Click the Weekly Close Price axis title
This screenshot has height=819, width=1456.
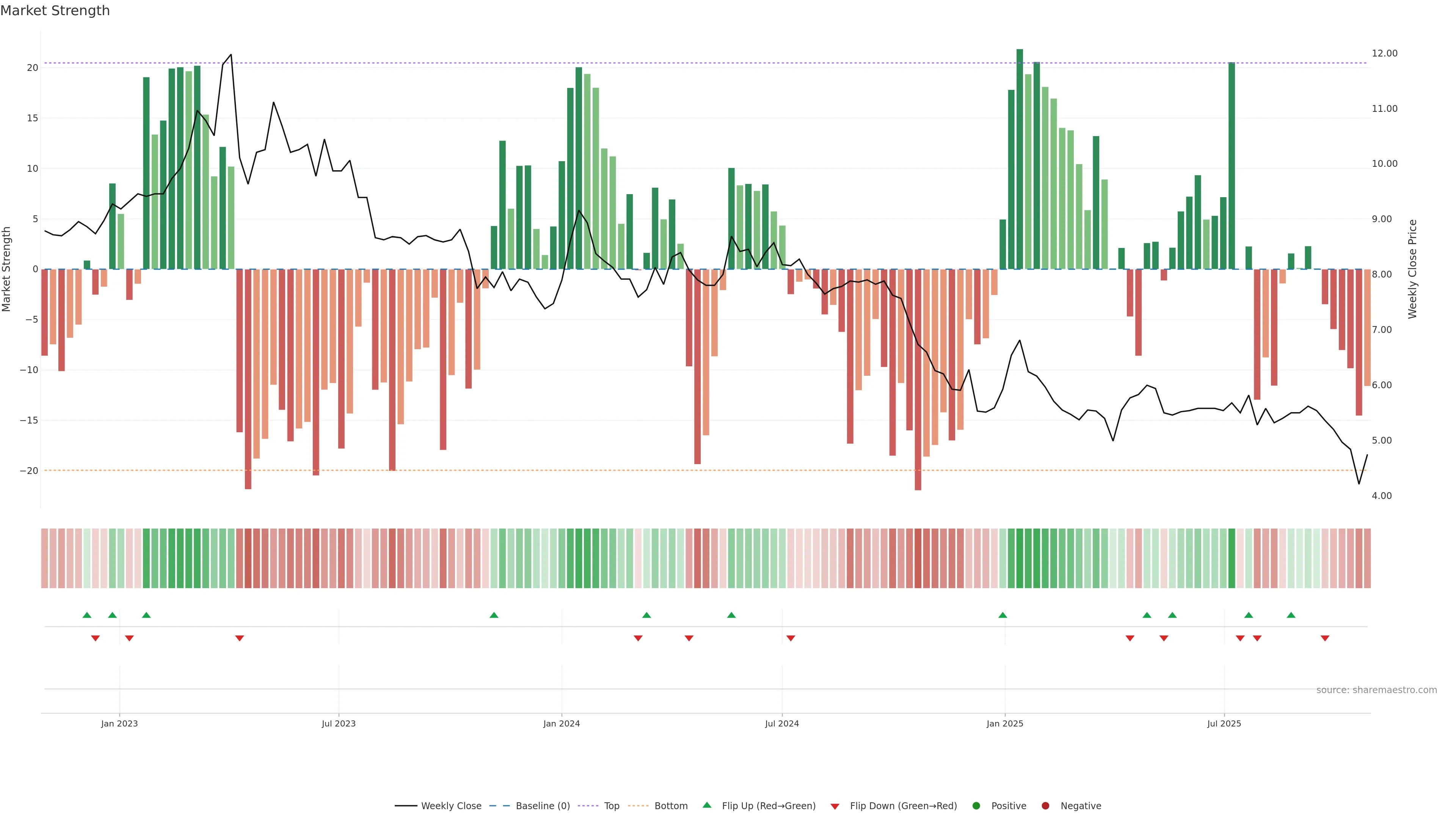1412,269
